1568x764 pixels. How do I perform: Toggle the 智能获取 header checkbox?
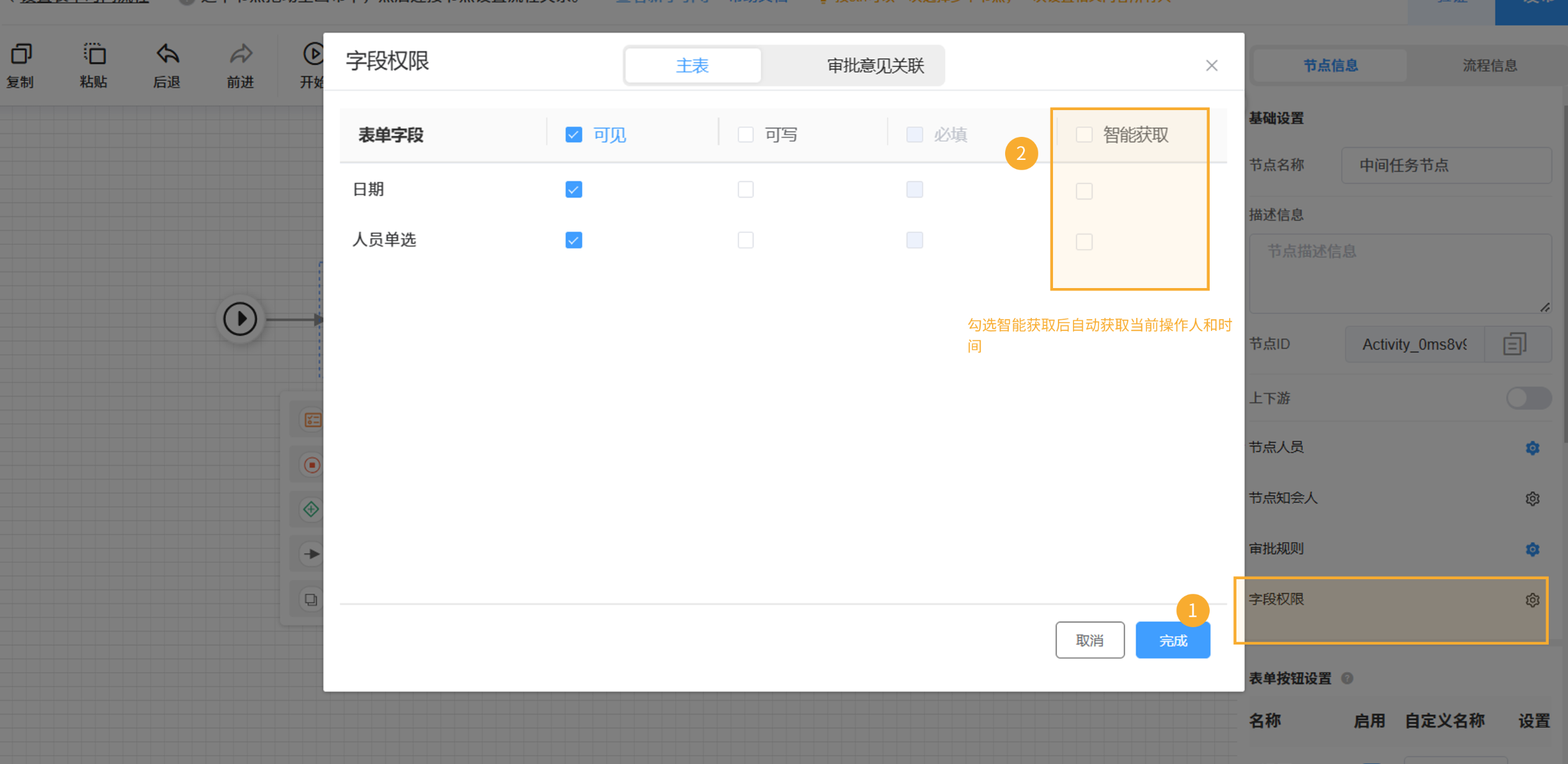1083,134
